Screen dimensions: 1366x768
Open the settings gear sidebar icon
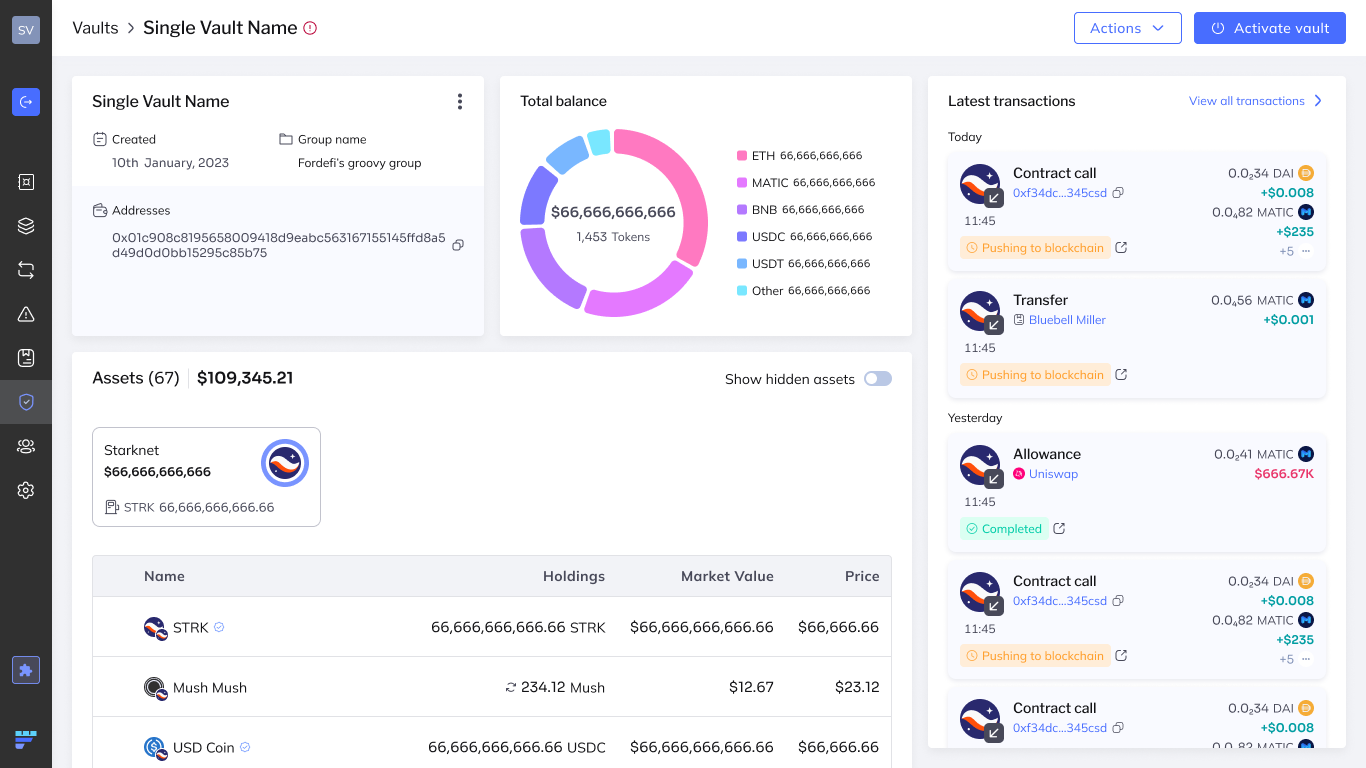click(x=26, y=490)
